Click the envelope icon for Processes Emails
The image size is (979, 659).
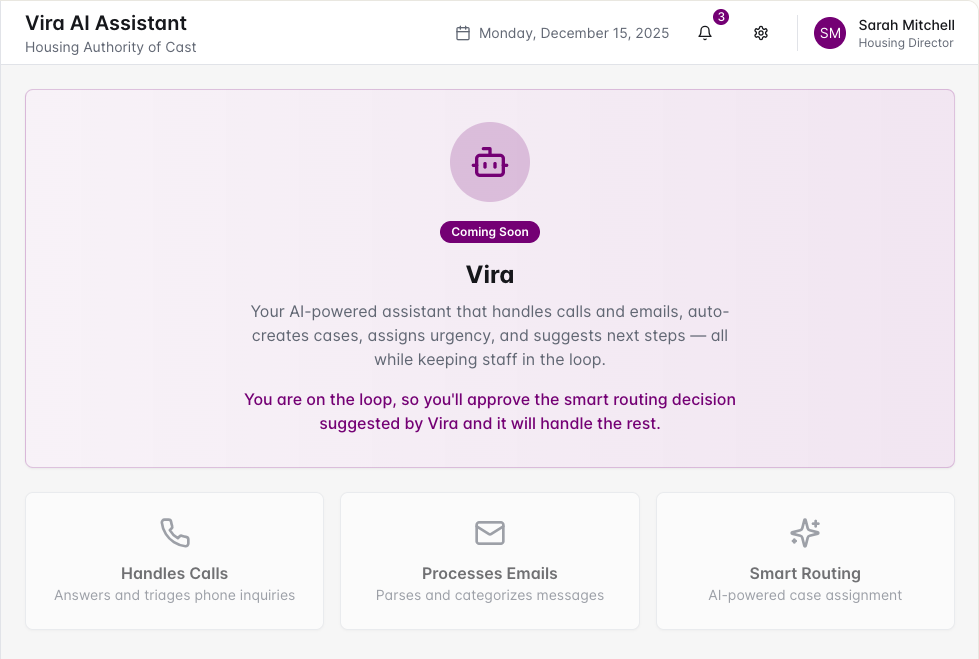click(x=490, y=533)
